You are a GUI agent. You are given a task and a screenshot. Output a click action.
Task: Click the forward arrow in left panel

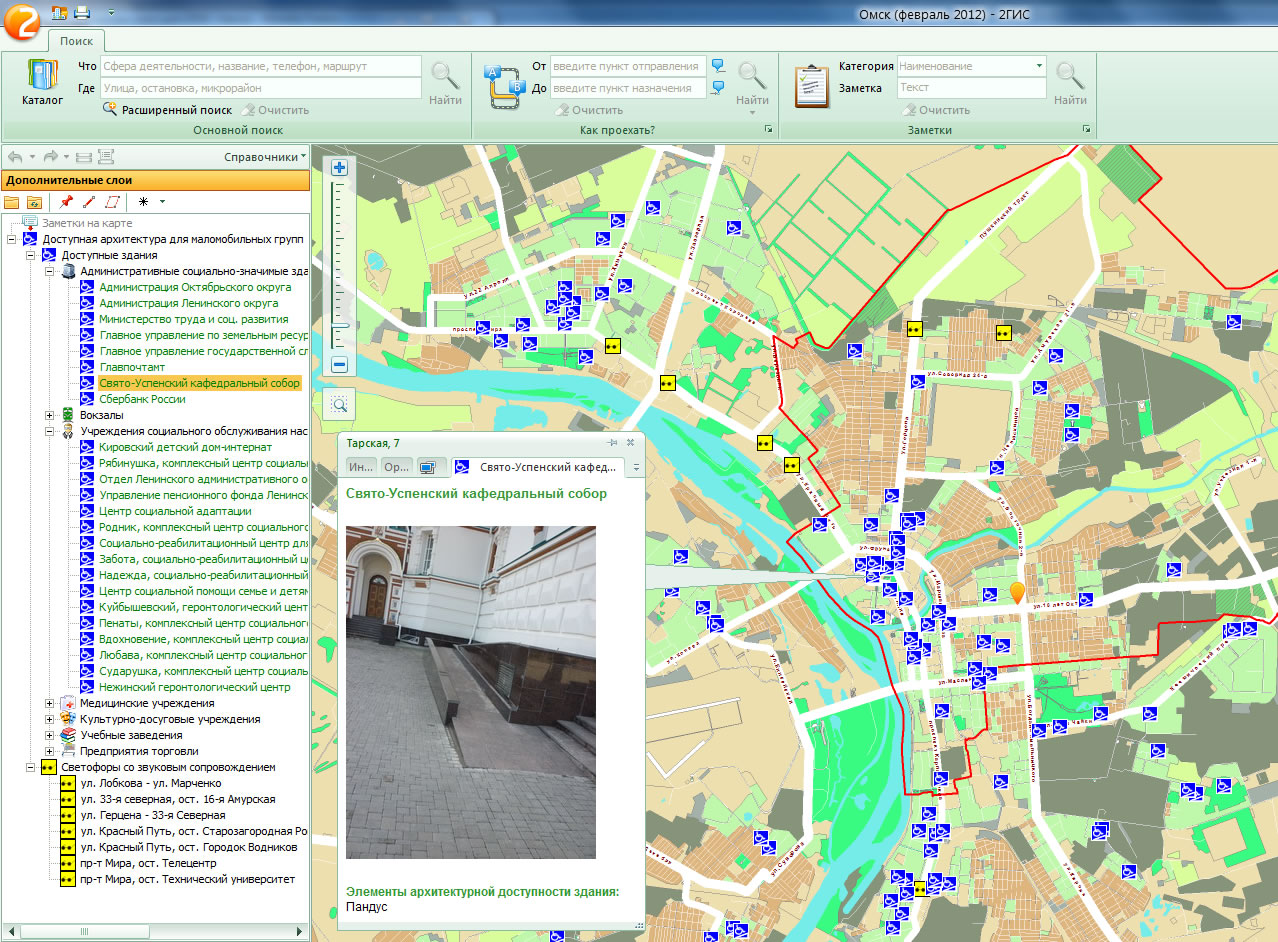click(50, 157)
